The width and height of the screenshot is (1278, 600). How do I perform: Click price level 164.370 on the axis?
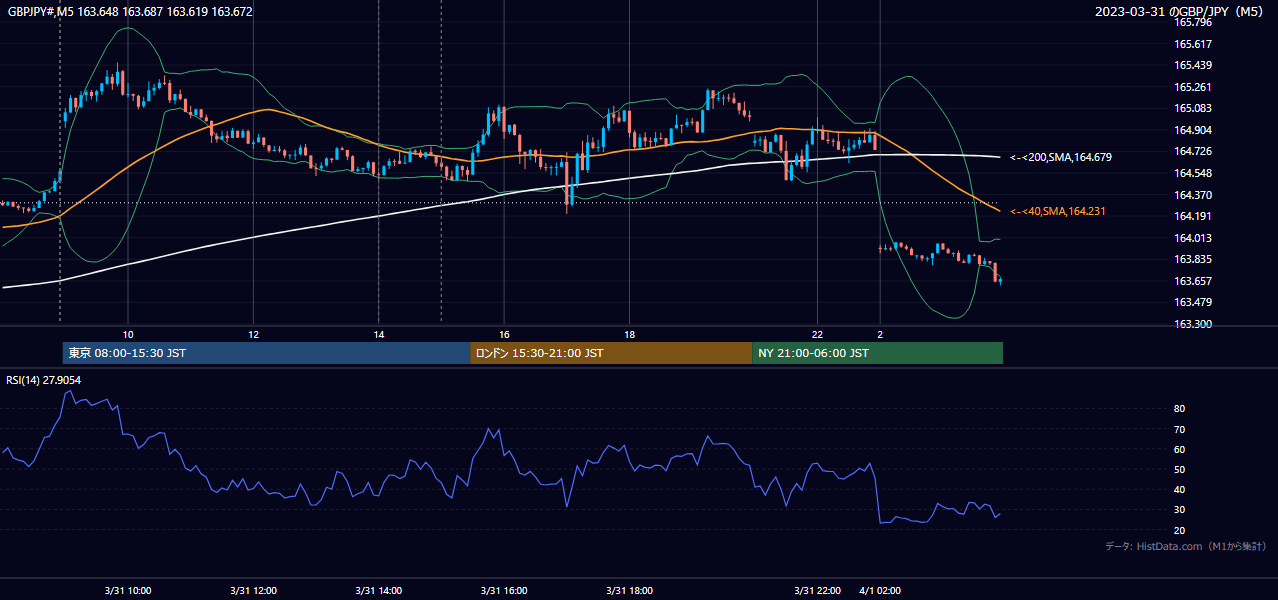coord(1192,195)
